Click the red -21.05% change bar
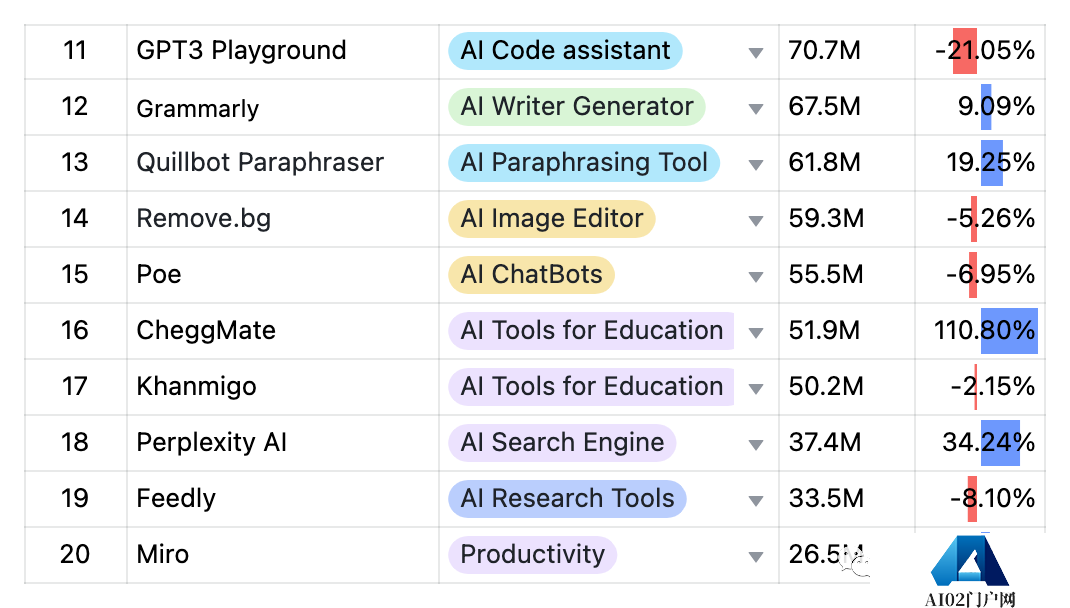 tap(964, 50)
